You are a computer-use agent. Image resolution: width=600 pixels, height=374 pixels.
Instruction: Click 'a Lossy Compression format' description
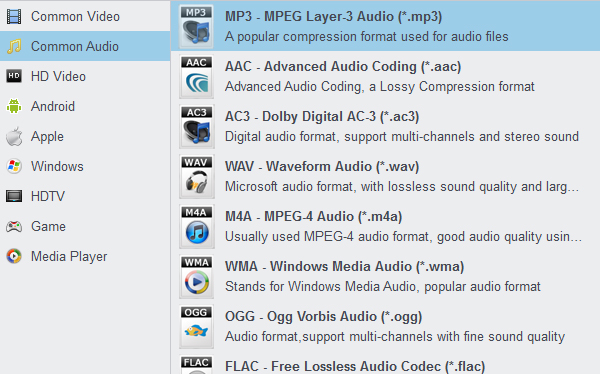click(380, 87)
